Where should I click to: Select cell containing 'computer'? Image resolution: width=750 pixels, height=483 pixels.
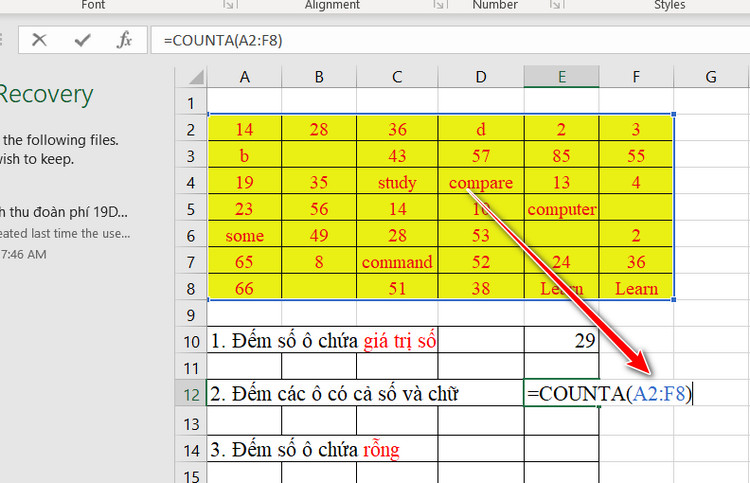click(561, 210)
